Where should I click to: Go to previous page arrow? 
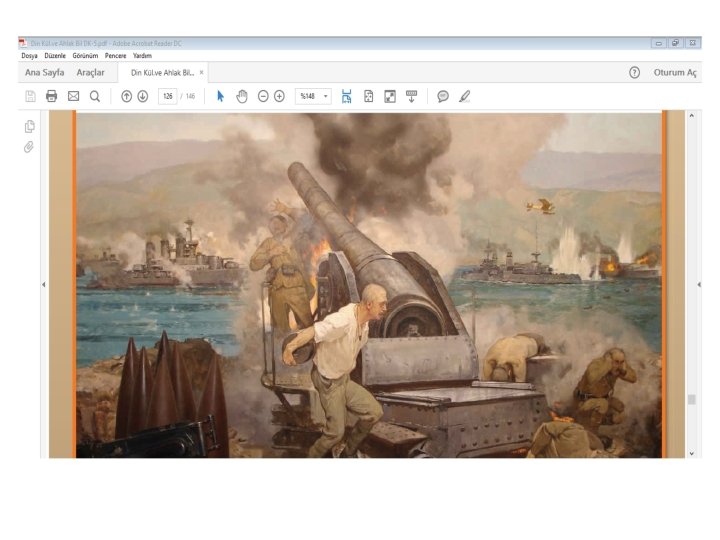point(126,96)
